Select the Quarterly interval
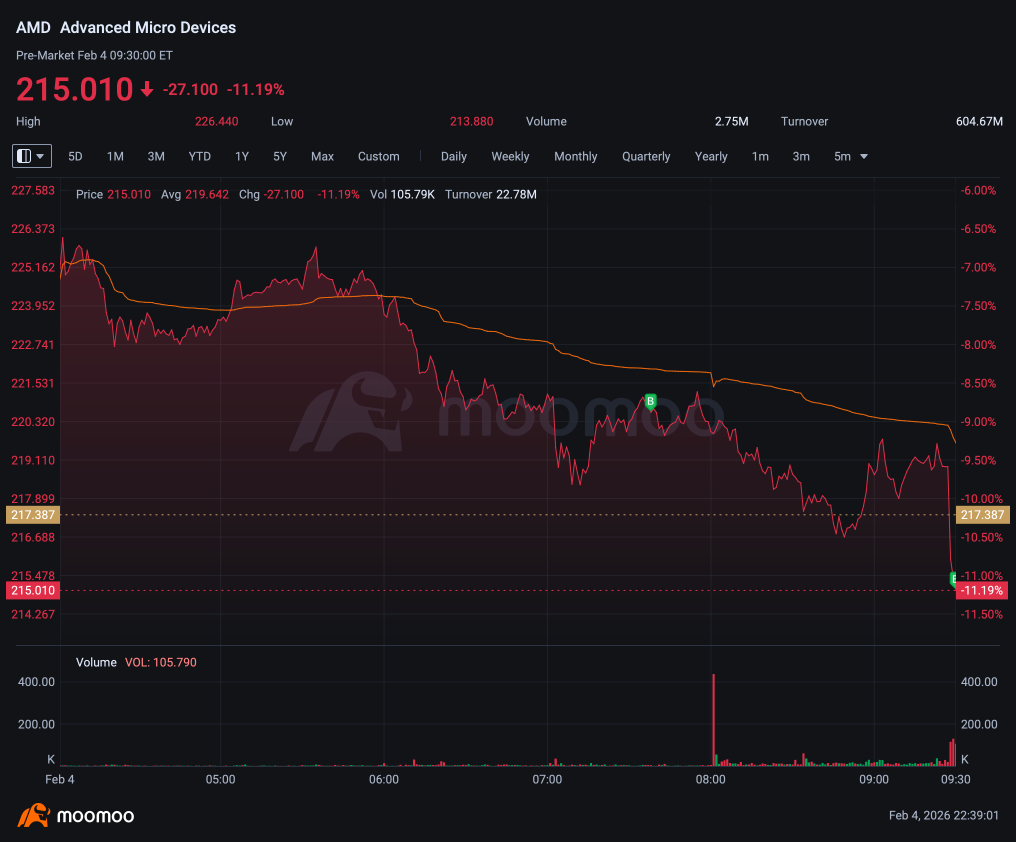1016x842 pixels. click(x=646, y=157)
